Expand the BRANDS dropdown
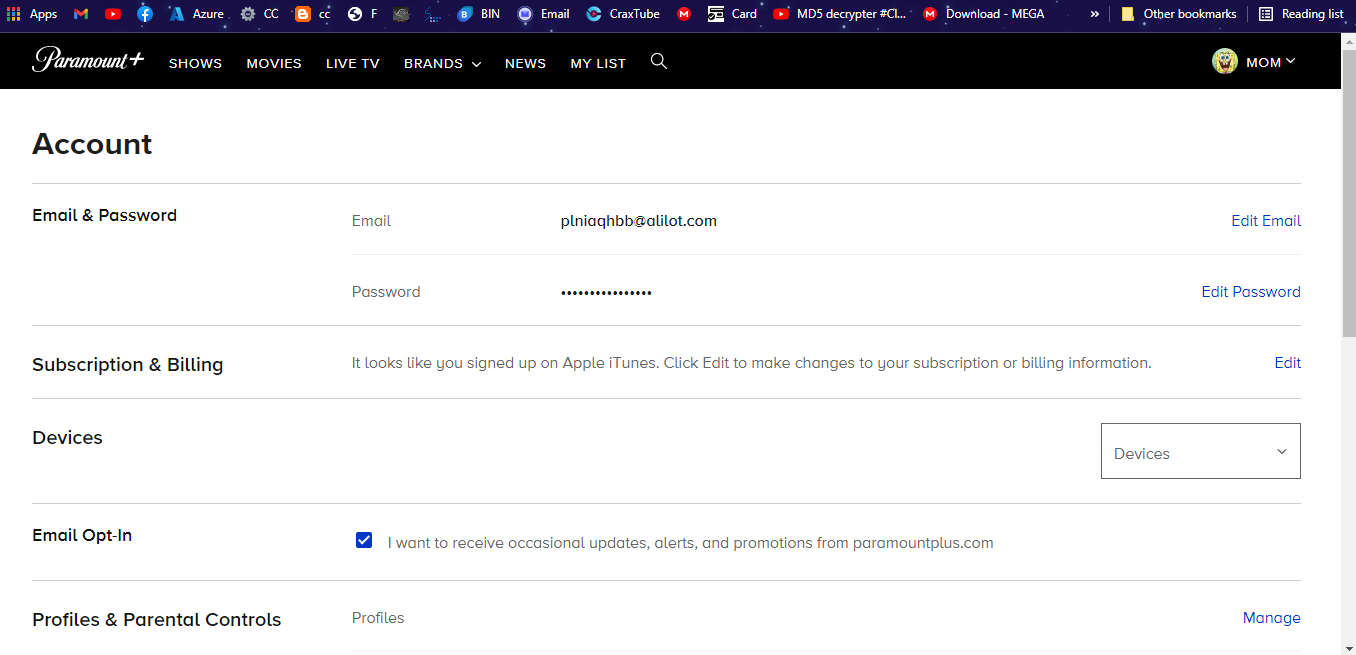 point(442,63)
